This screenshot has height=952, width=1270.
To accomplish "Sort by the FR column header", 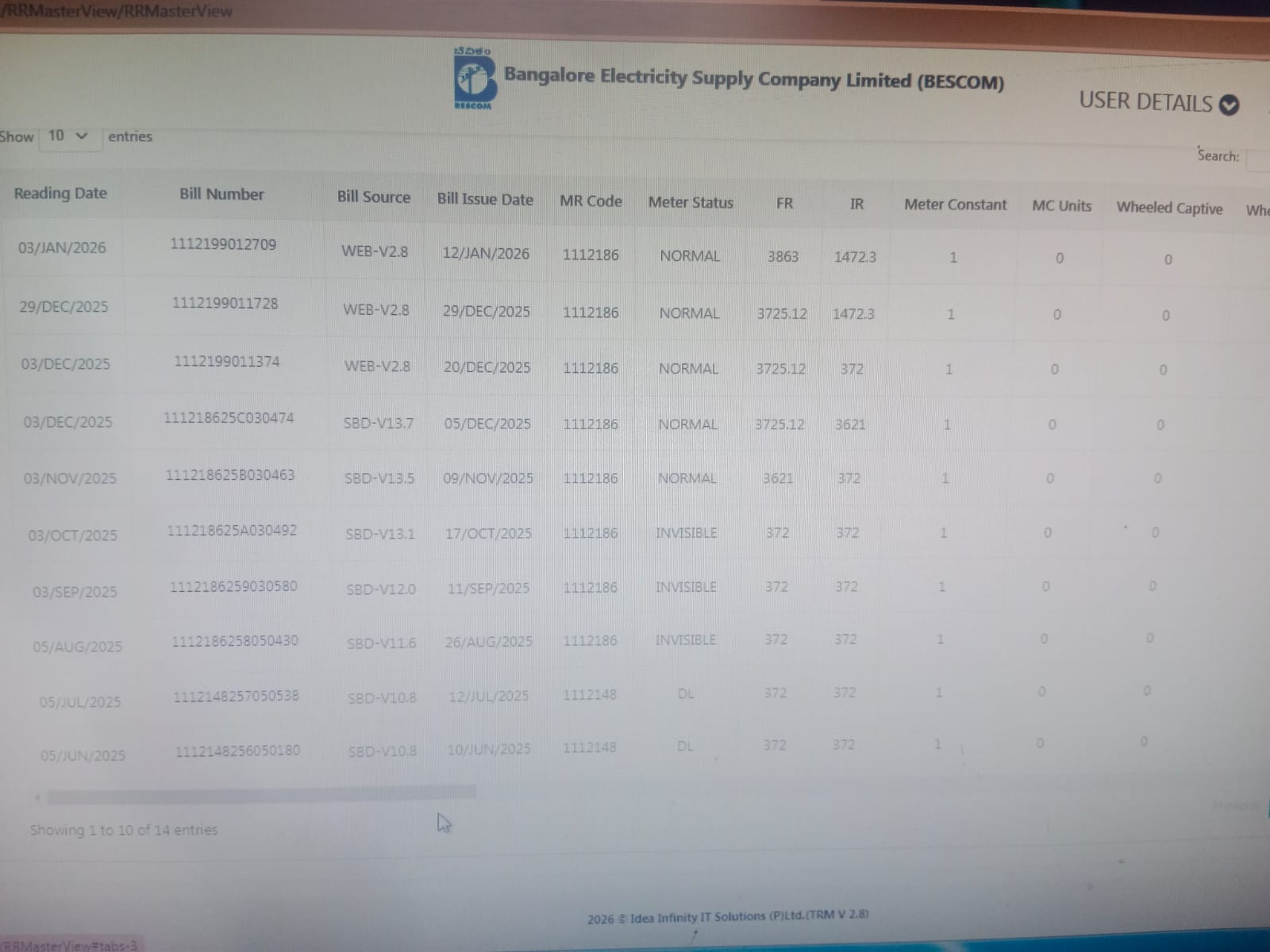I will pos(784,203).
